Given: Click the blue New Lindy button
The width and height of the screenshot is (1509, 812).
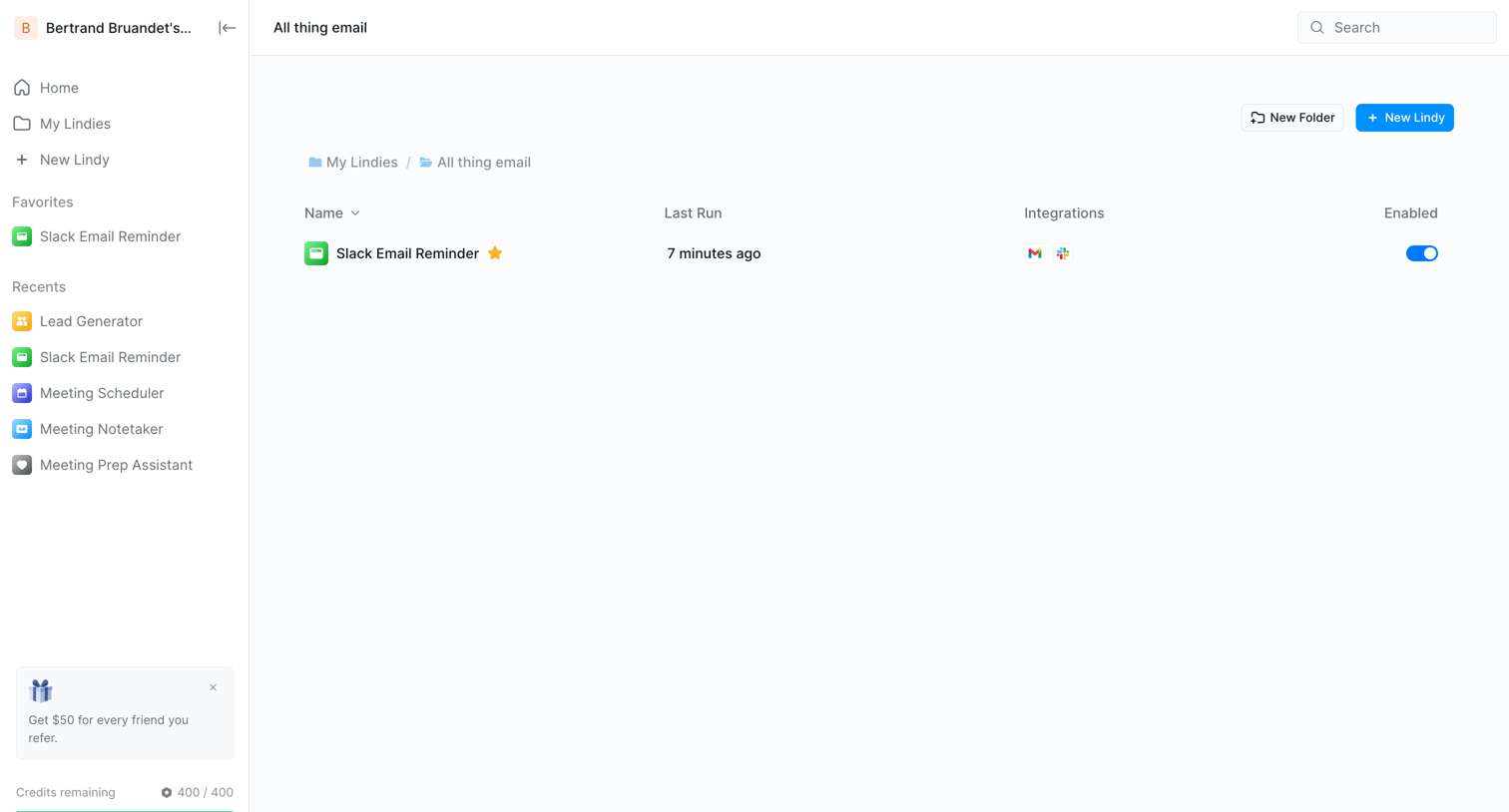Looking at the screenshot, I should click(1404, 118).
